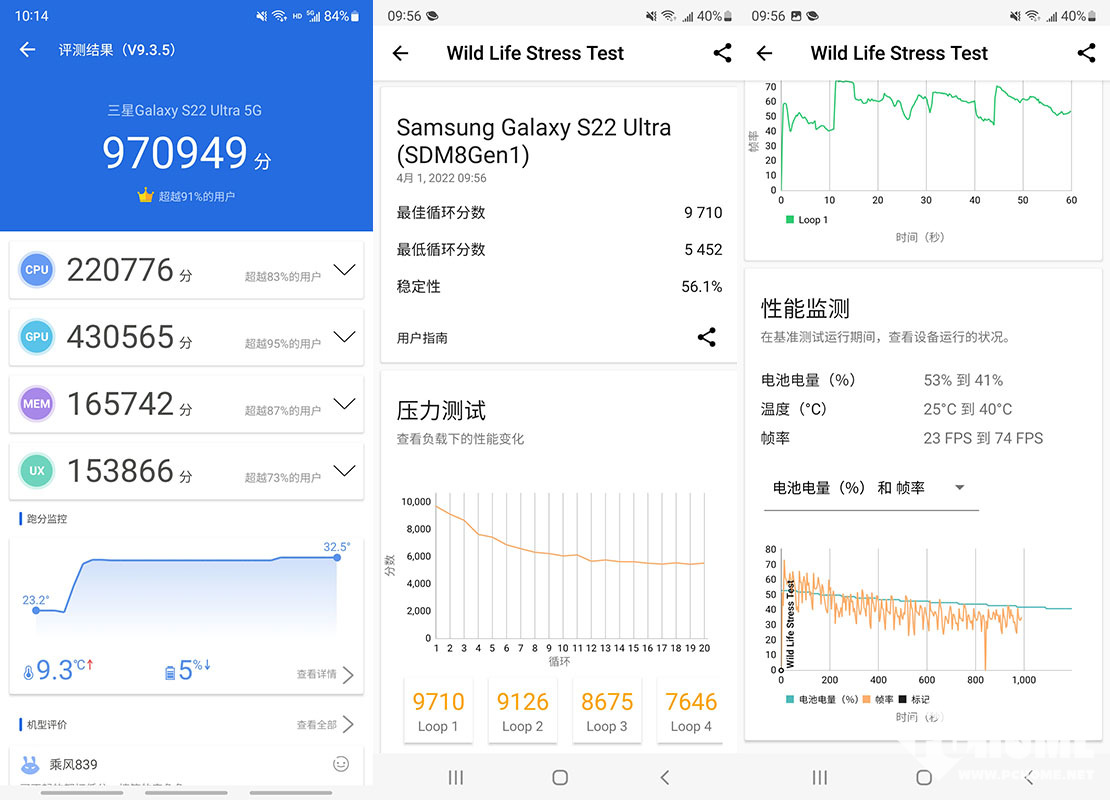Tap back button in middle screen navigation bar
The width and height of the screenshot is (1110, 800).
click(x=664, y=777)
